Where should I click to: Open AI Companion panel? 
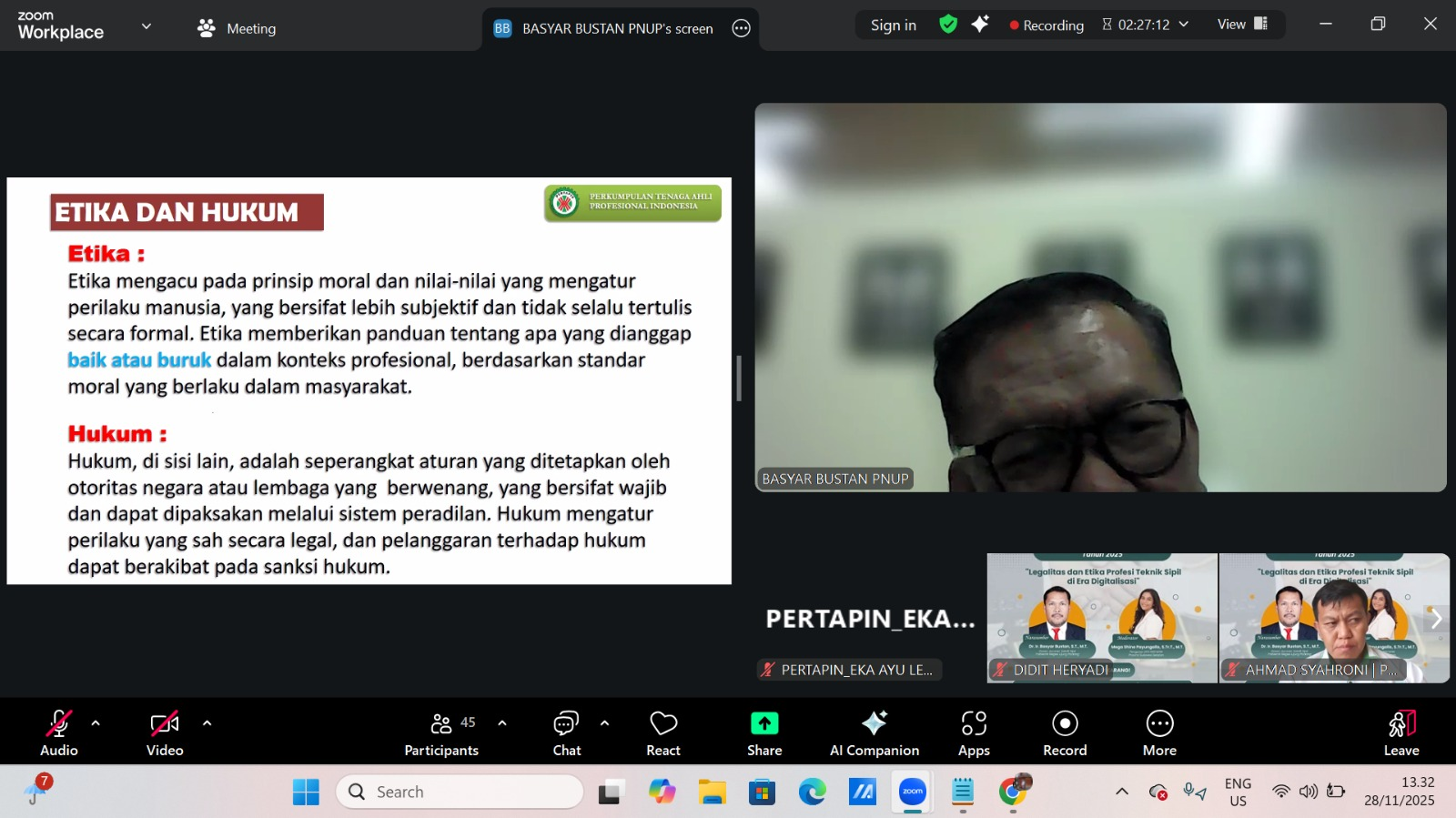point(874,732)
